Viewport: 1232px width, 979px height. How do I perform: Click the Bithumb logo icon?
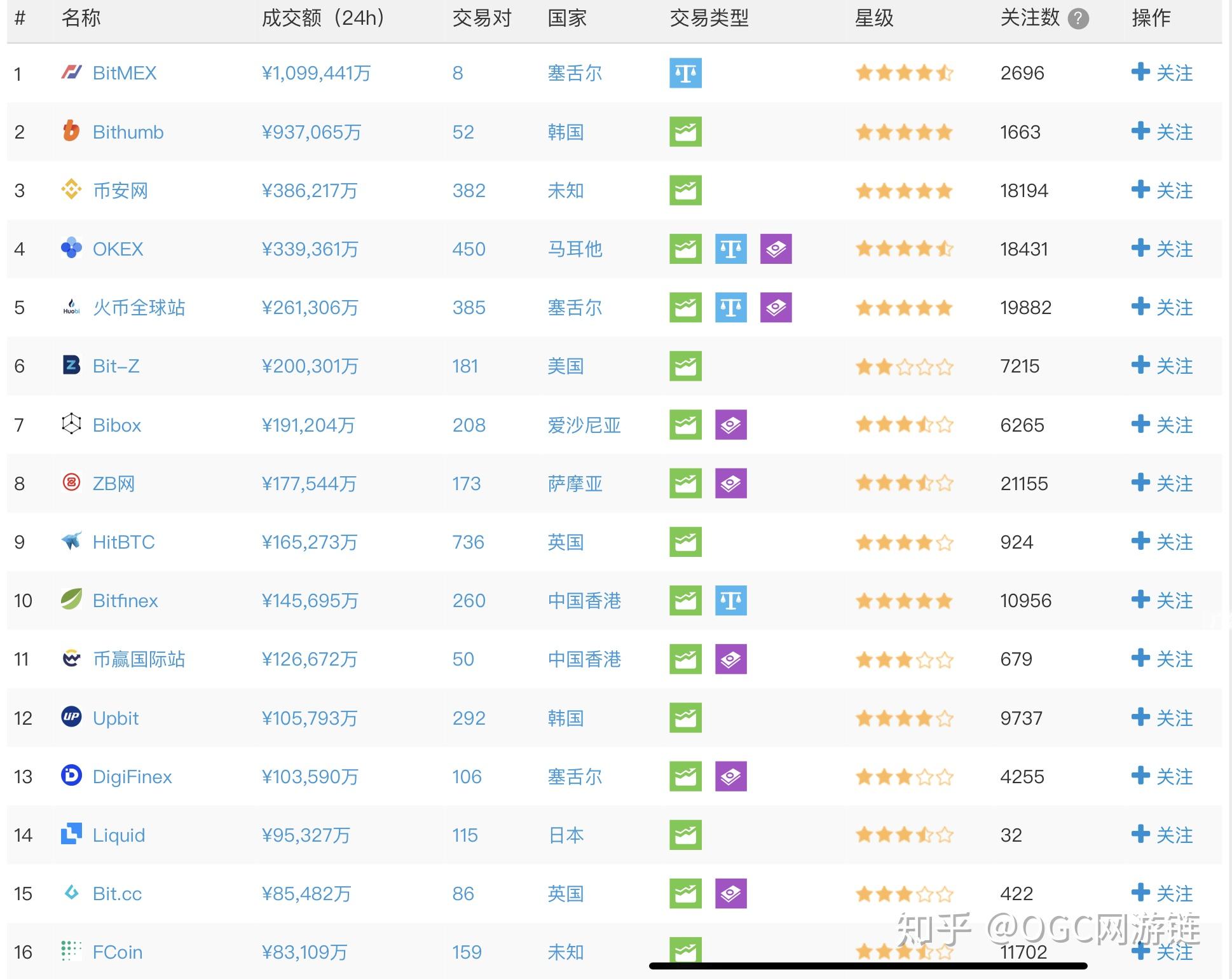[x=71, y=131]
